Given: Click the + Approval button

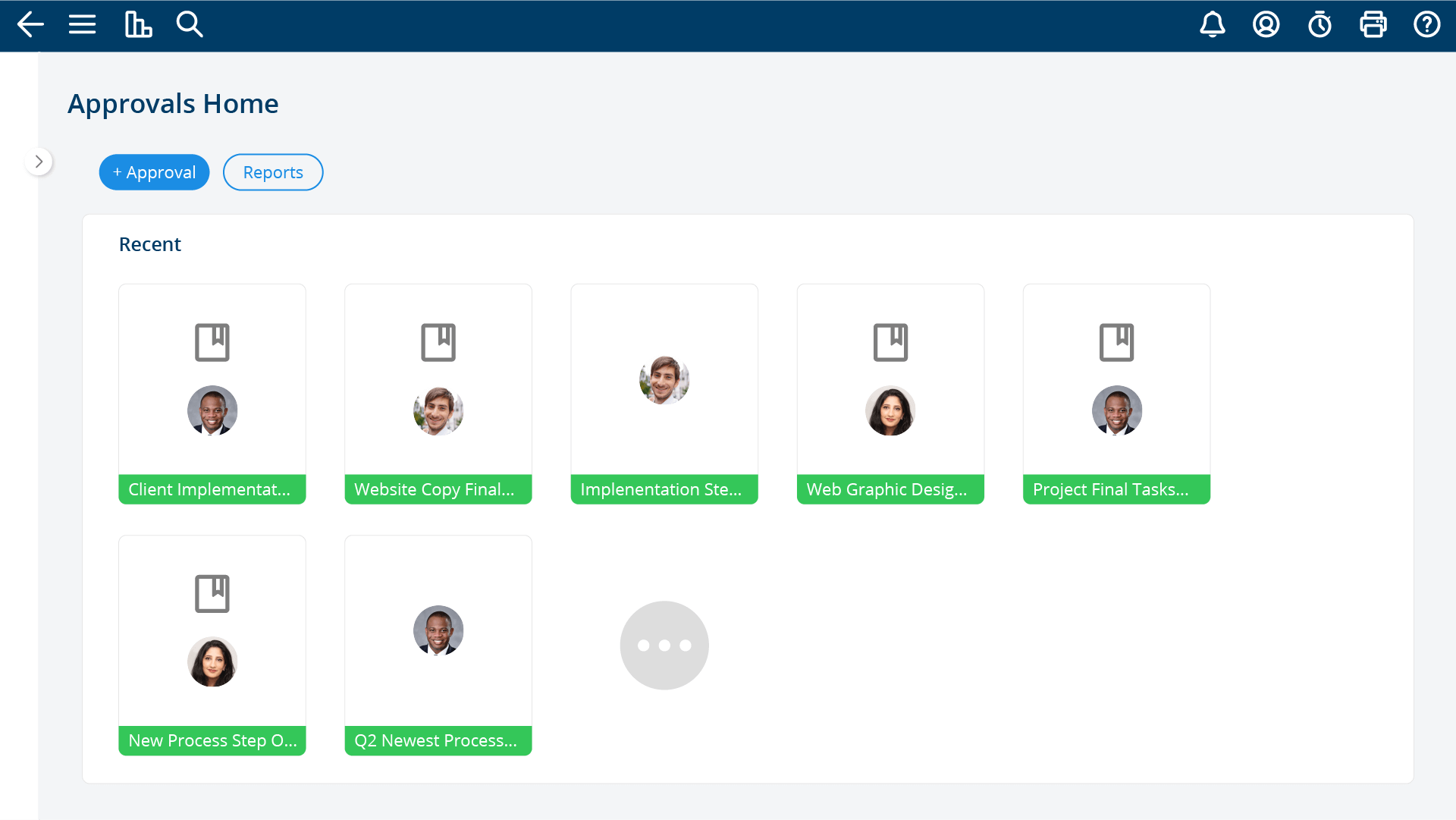Looking at the screenshot, I should point(153,172).
